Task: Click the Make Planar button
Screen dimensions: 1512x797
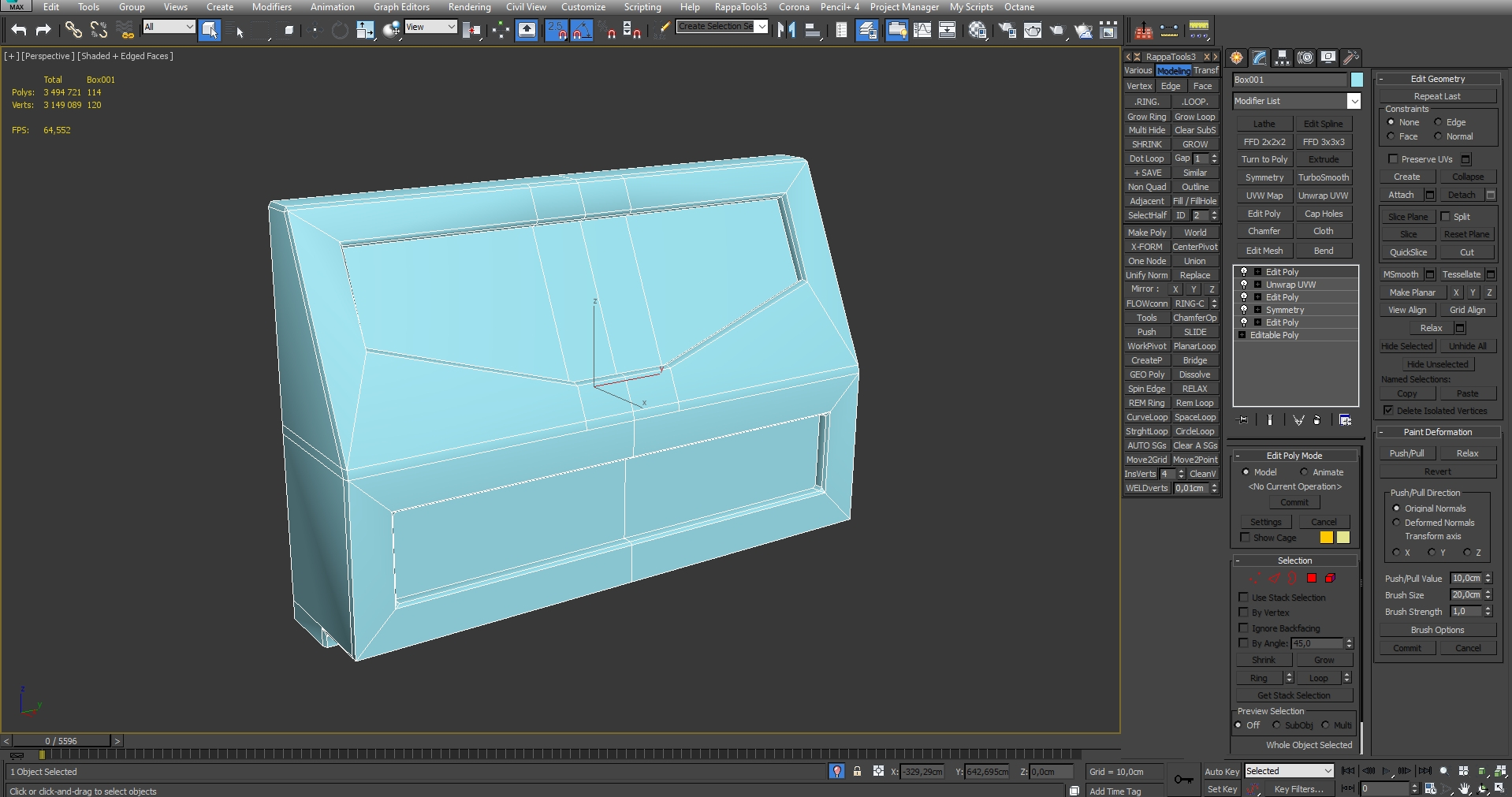Action: (1412, 292)
